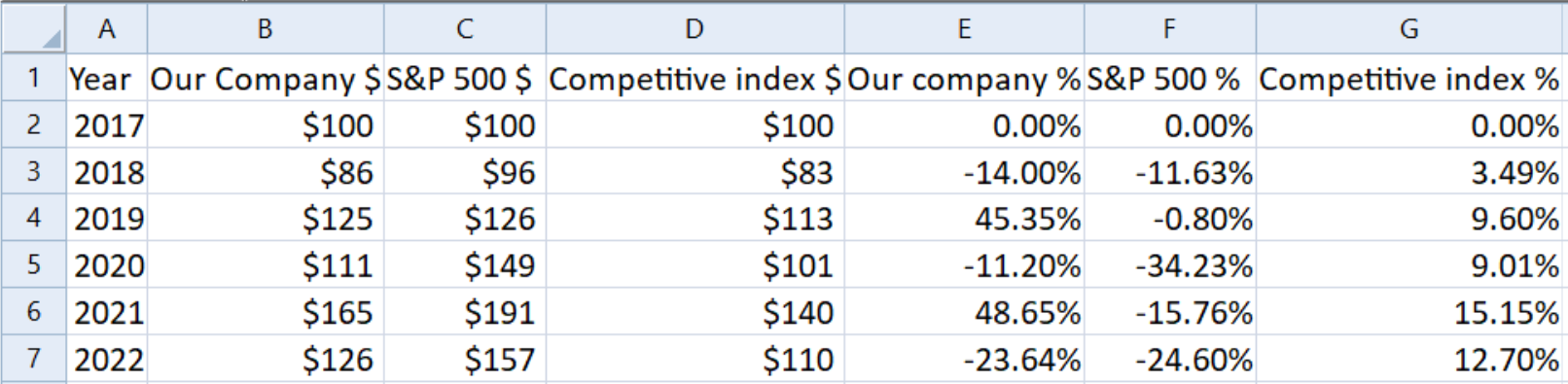Select row 7 header
The image size is (1568, 384).
click(x=34, y=359)
